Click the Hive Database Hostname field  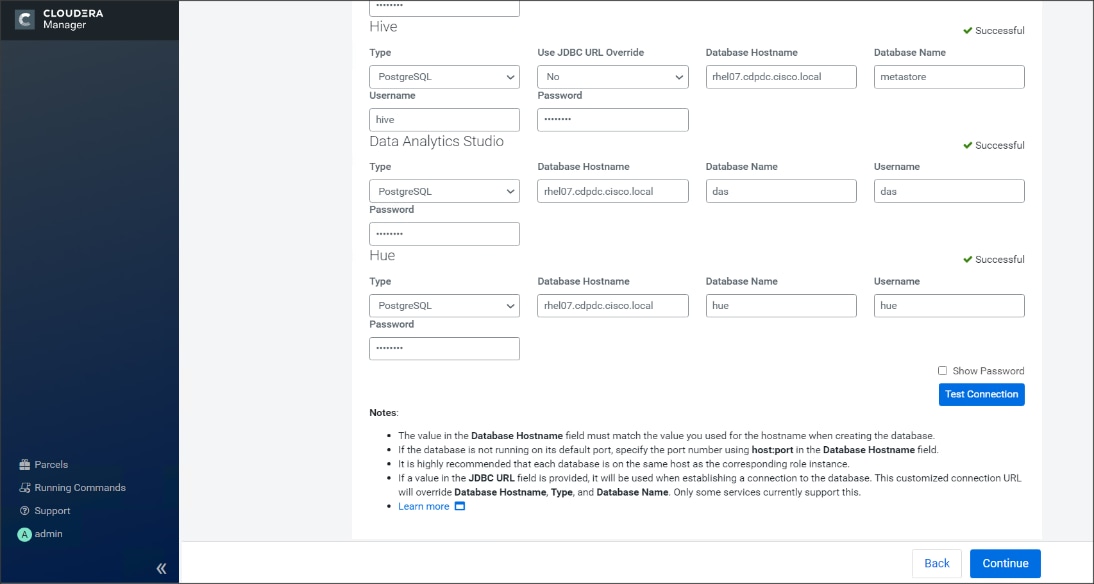click(x=781, y=77)
